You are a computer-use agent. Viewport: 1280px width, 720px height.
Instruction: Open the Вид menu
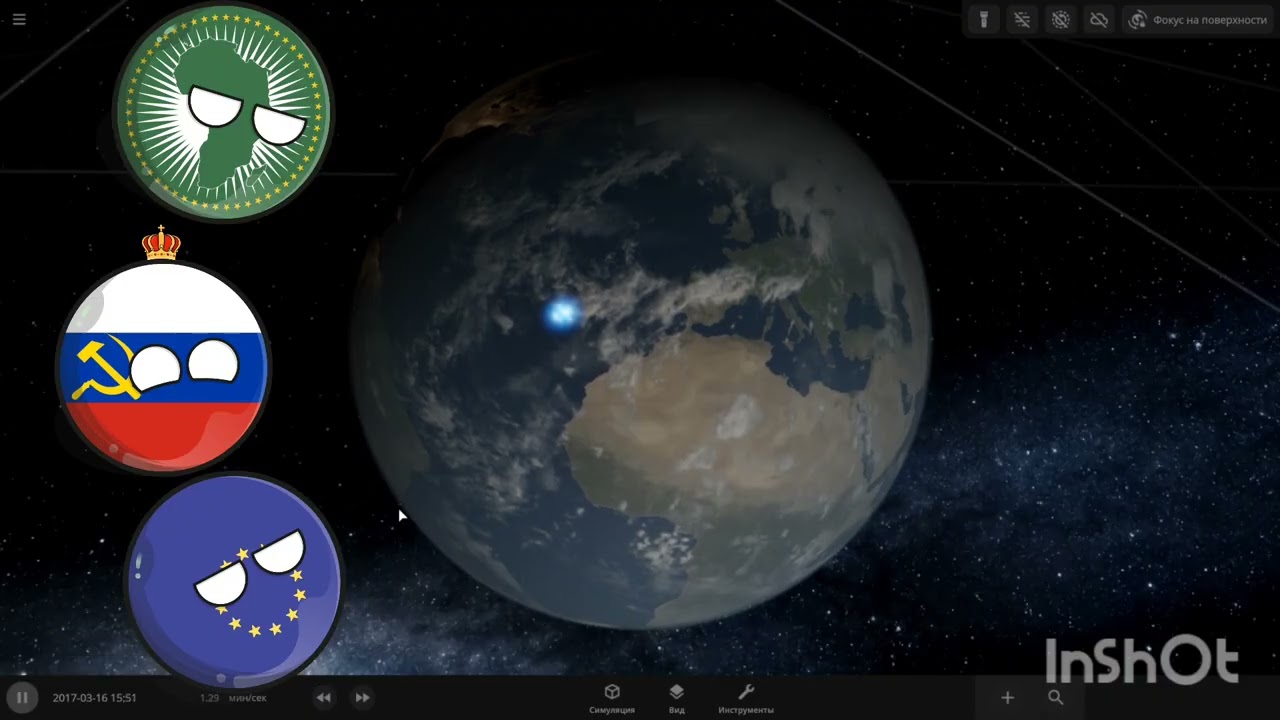677,699
